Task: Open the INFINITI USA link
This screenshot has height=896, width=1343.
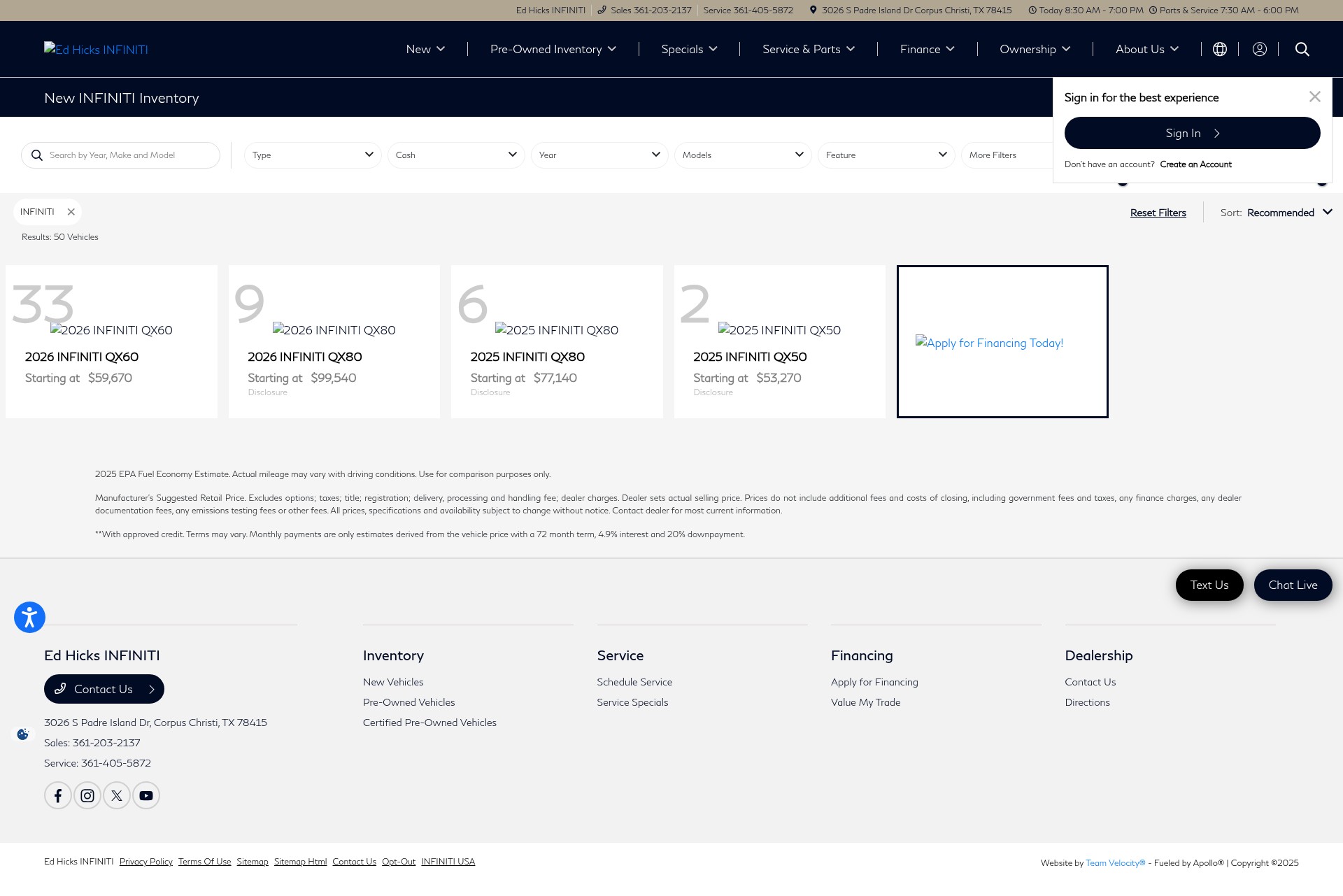Action: pos(448,862)
